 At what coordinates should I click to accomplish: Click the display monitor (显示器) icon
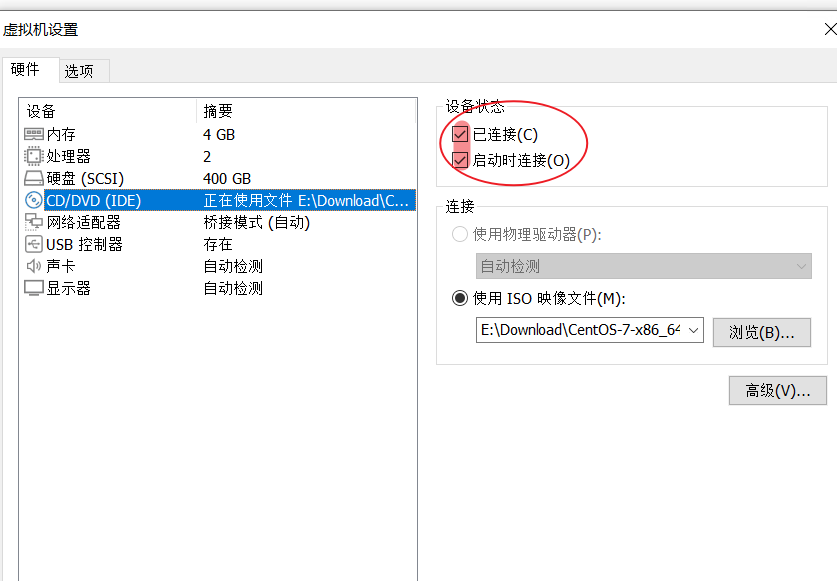(x=34, y=288)
